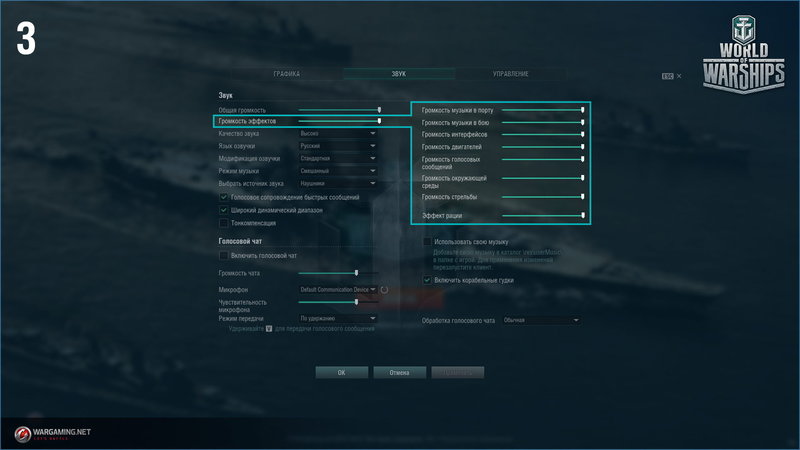Click Громкость окружающей среды slider
800x450 pixels.
[543, 178]
